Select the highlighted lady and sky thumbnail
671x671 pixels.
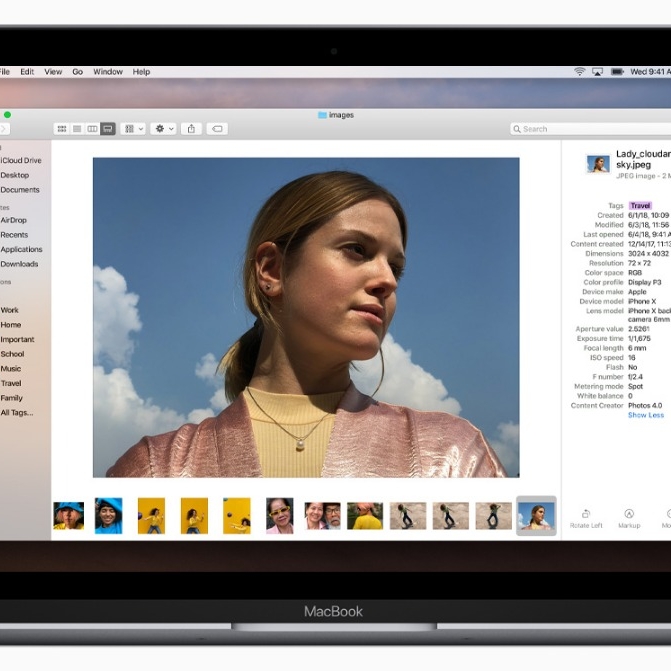click(536, 516)
